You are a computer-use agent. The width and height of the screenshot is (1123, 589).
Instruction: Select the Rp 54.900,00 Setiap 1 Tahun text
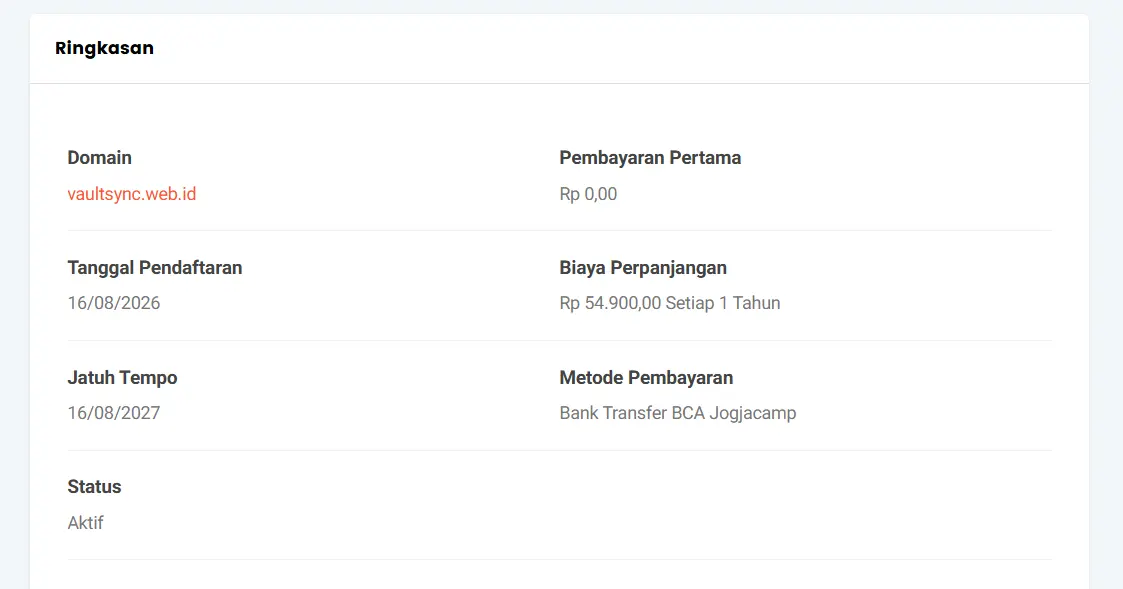pos(670,303)
